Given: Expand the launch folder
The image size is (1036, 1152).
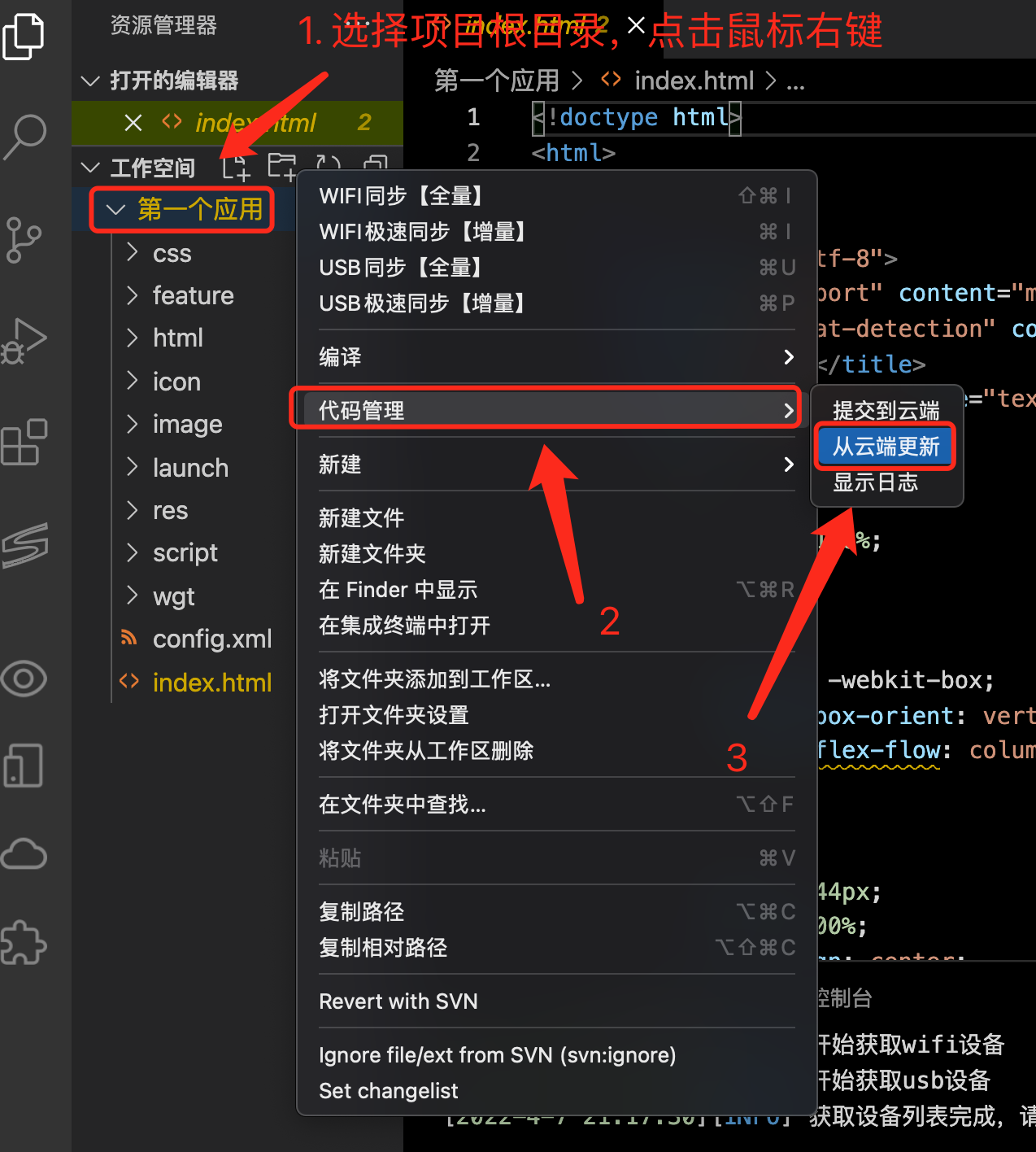Looking at the screenshot, I should point(133,467).
